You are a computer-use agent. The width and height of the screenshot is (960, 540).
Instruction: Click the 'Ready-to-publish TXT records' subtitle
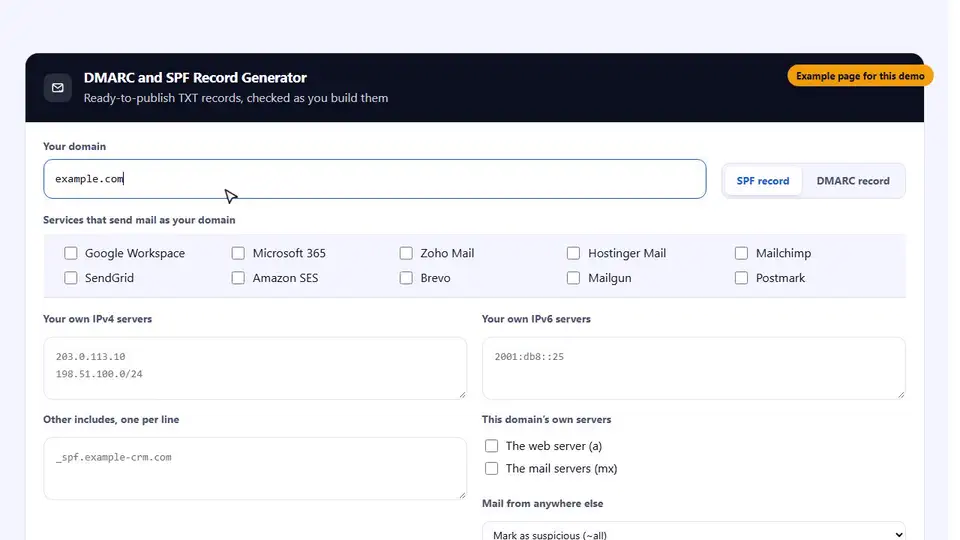pyautogui.click(x=236, y=98)
